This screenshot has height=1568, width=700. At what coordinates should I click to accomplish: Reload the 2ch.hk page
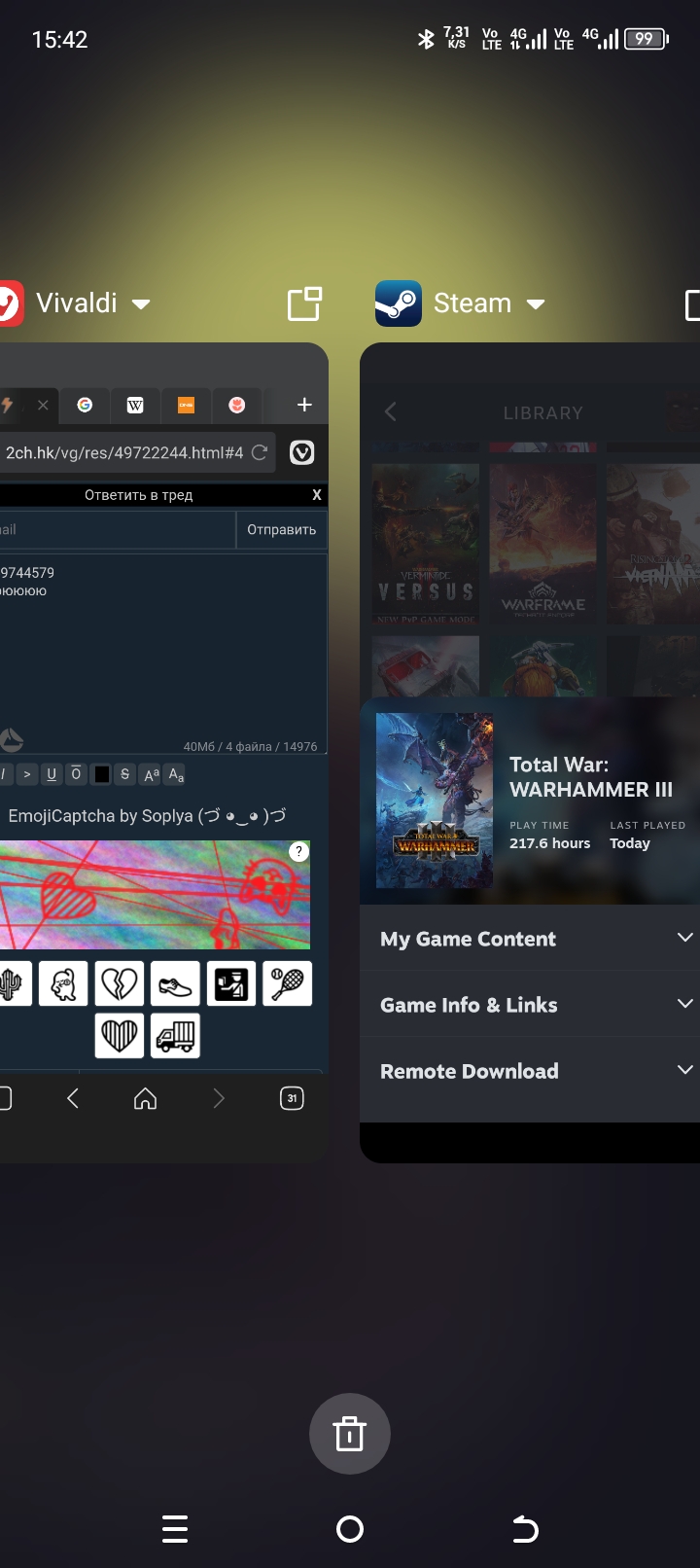coord(260,452)
